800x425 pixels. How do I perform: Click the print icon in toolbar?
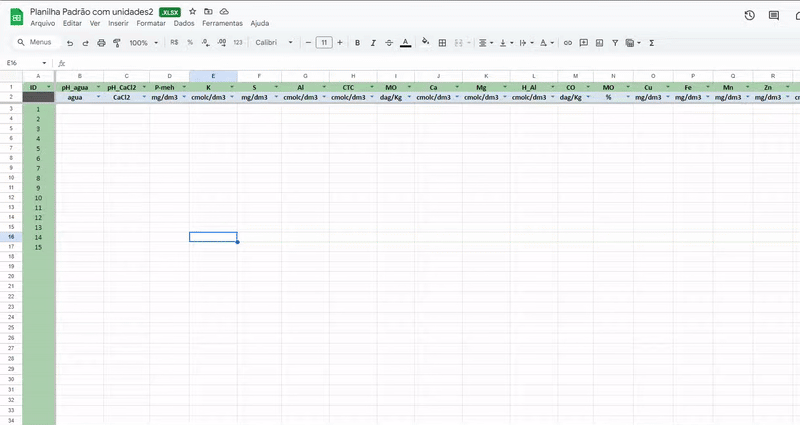101,43
